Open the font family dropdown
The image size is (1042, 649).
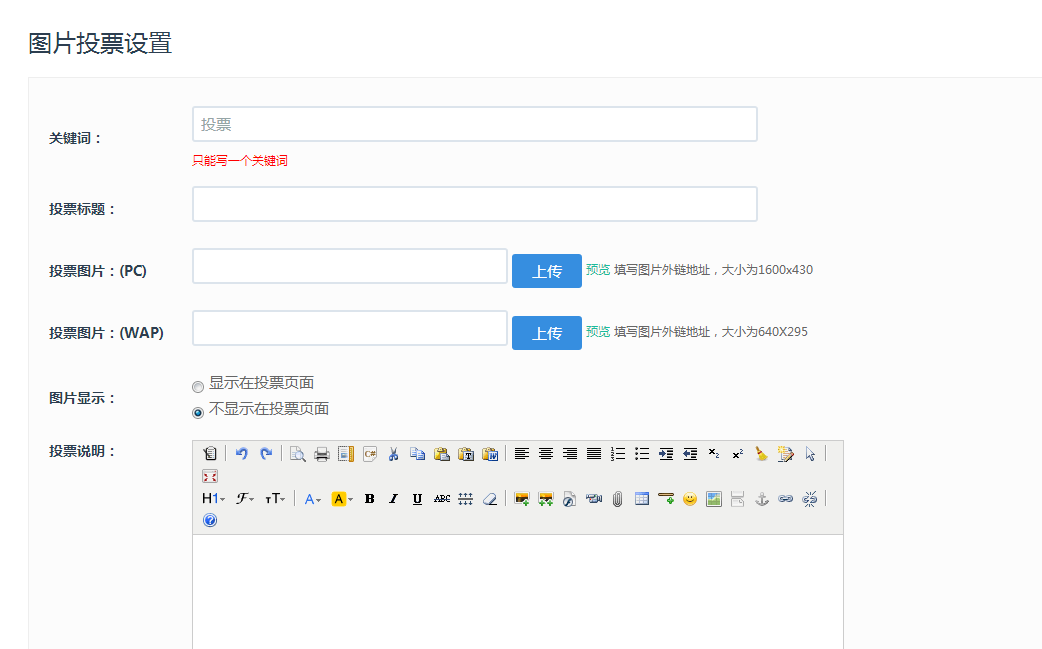pos(245,499)
